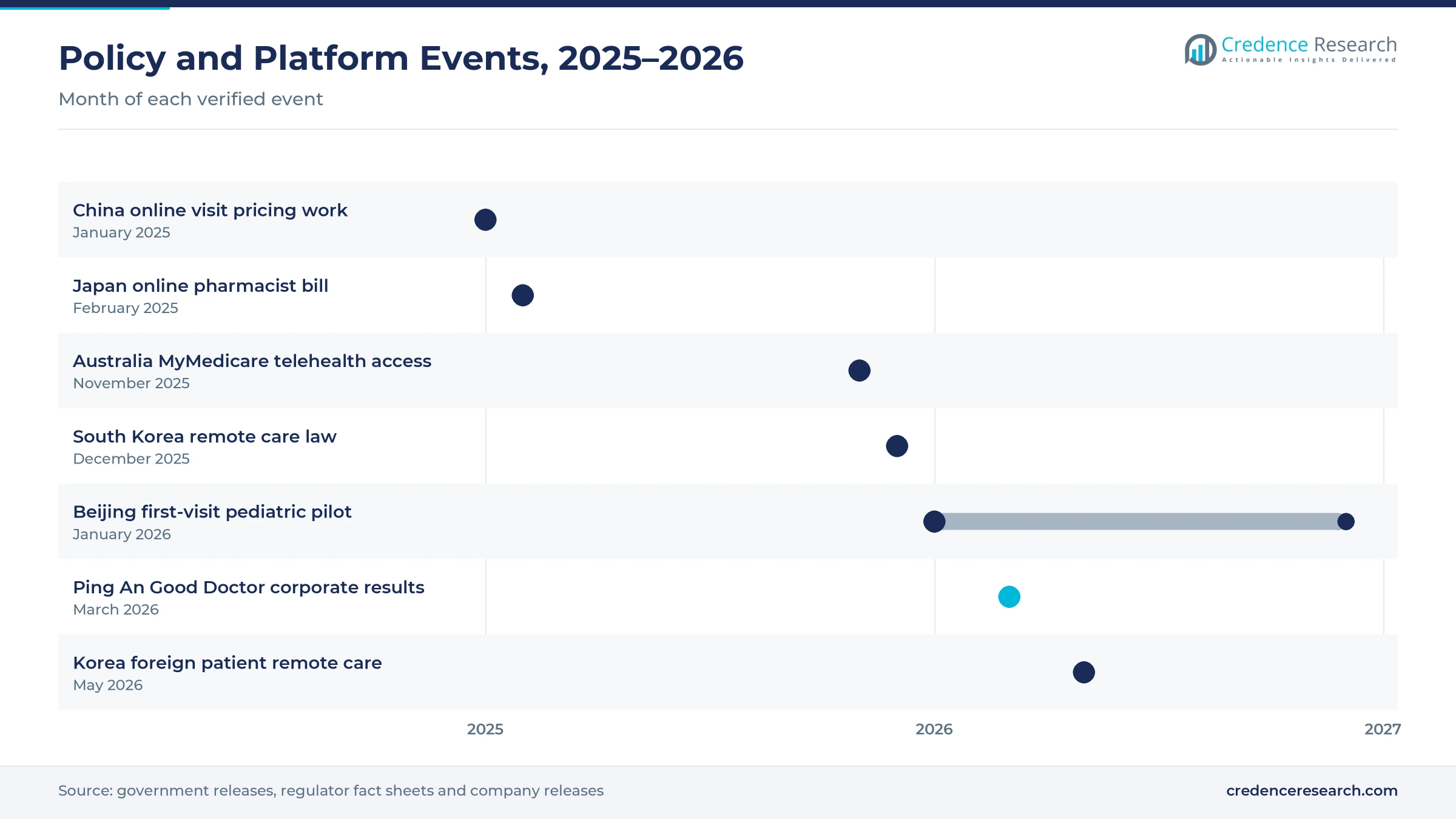Select the cyan Ping An results marker
Image resolution: width=1456 pixels, height=819 pixels.
(x=1009, y=597)
